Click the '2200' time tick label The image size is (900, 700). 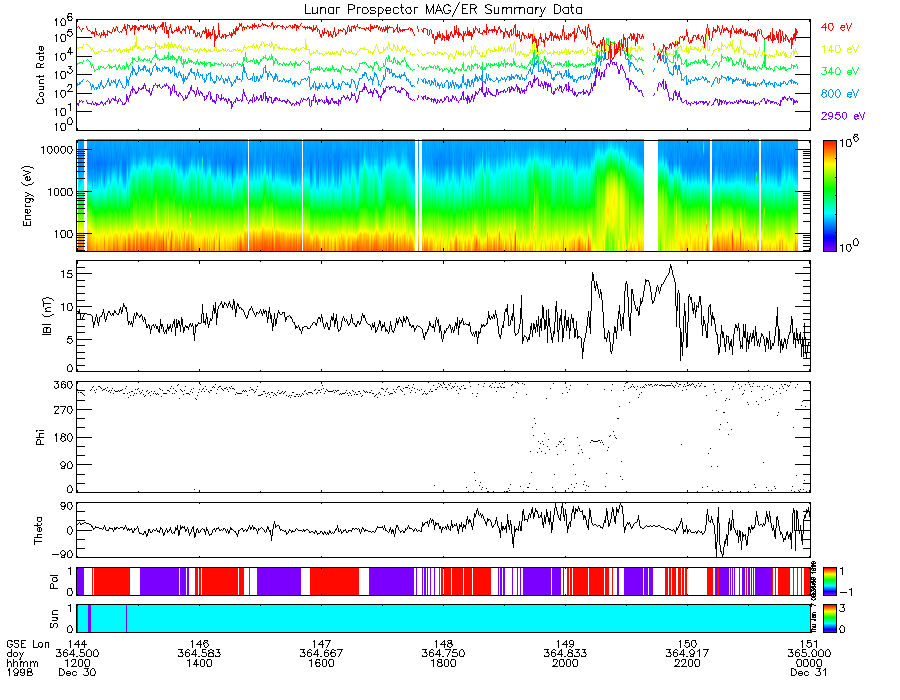[x=687, y=663]
